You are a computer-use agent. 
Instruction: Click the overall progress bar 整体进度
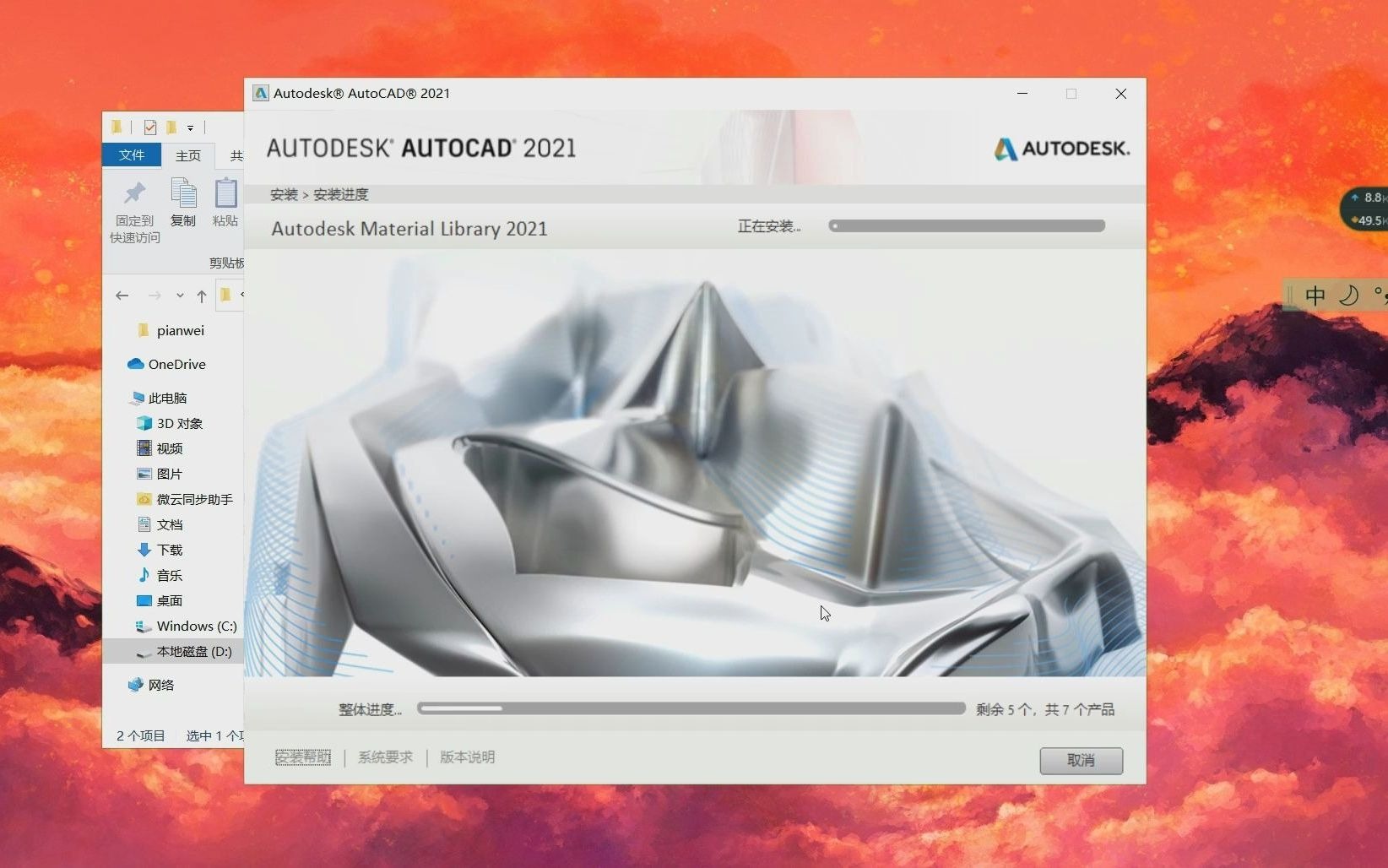tap(691, 708)
